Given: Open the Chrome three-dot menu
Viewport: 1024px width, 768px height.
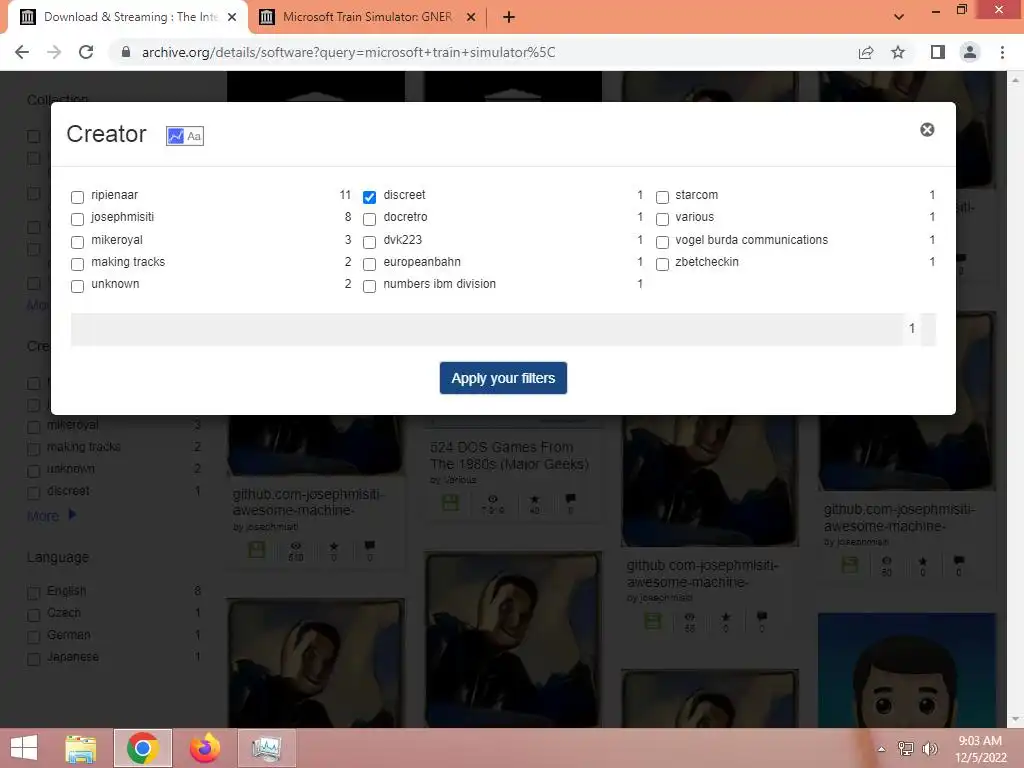Looking at the screenshot, I should [x=1002, y=52].
